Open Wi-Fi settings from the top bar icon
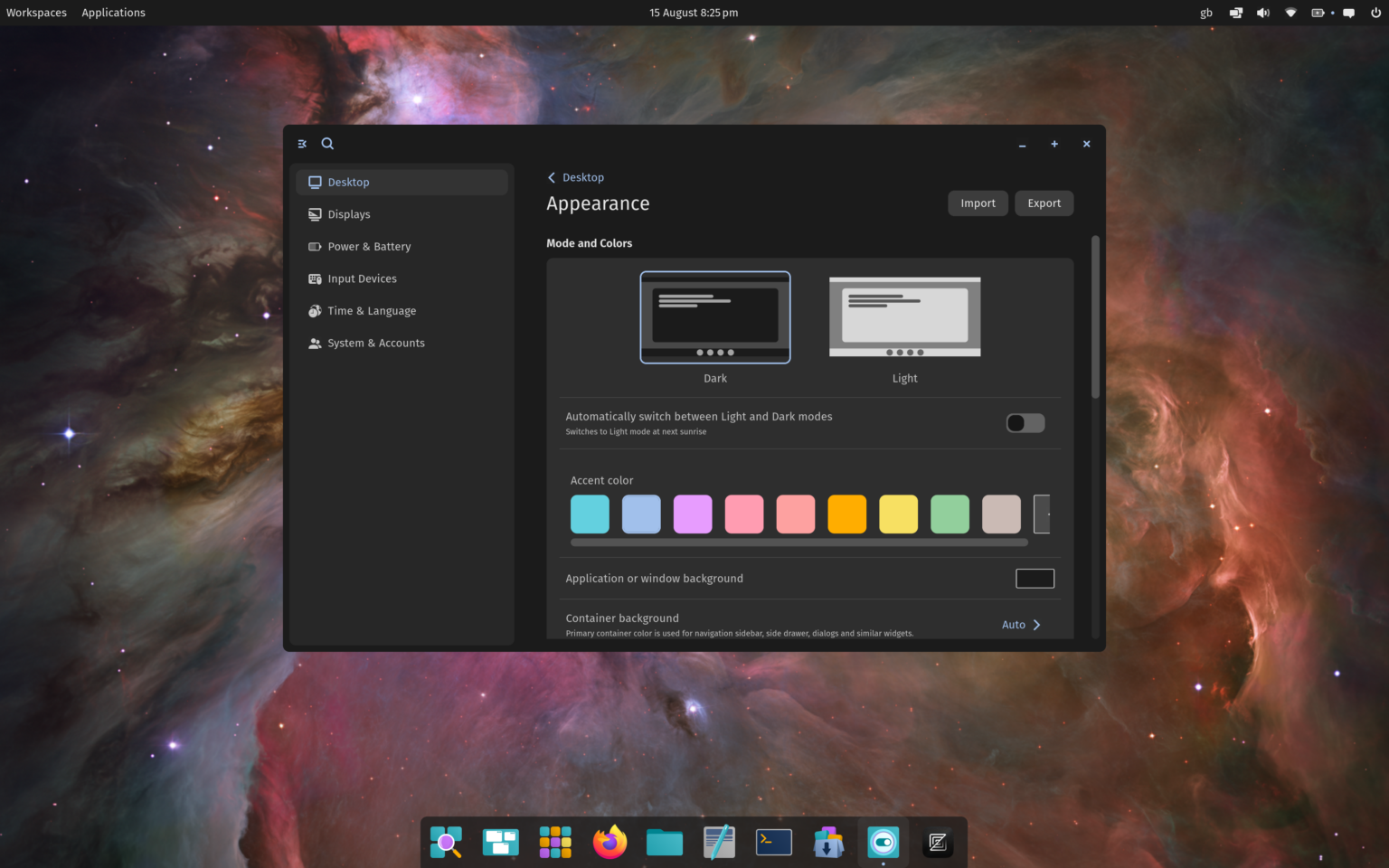Image resolution: width=1389 pixels, height=868 pixels. point(1290,13)
